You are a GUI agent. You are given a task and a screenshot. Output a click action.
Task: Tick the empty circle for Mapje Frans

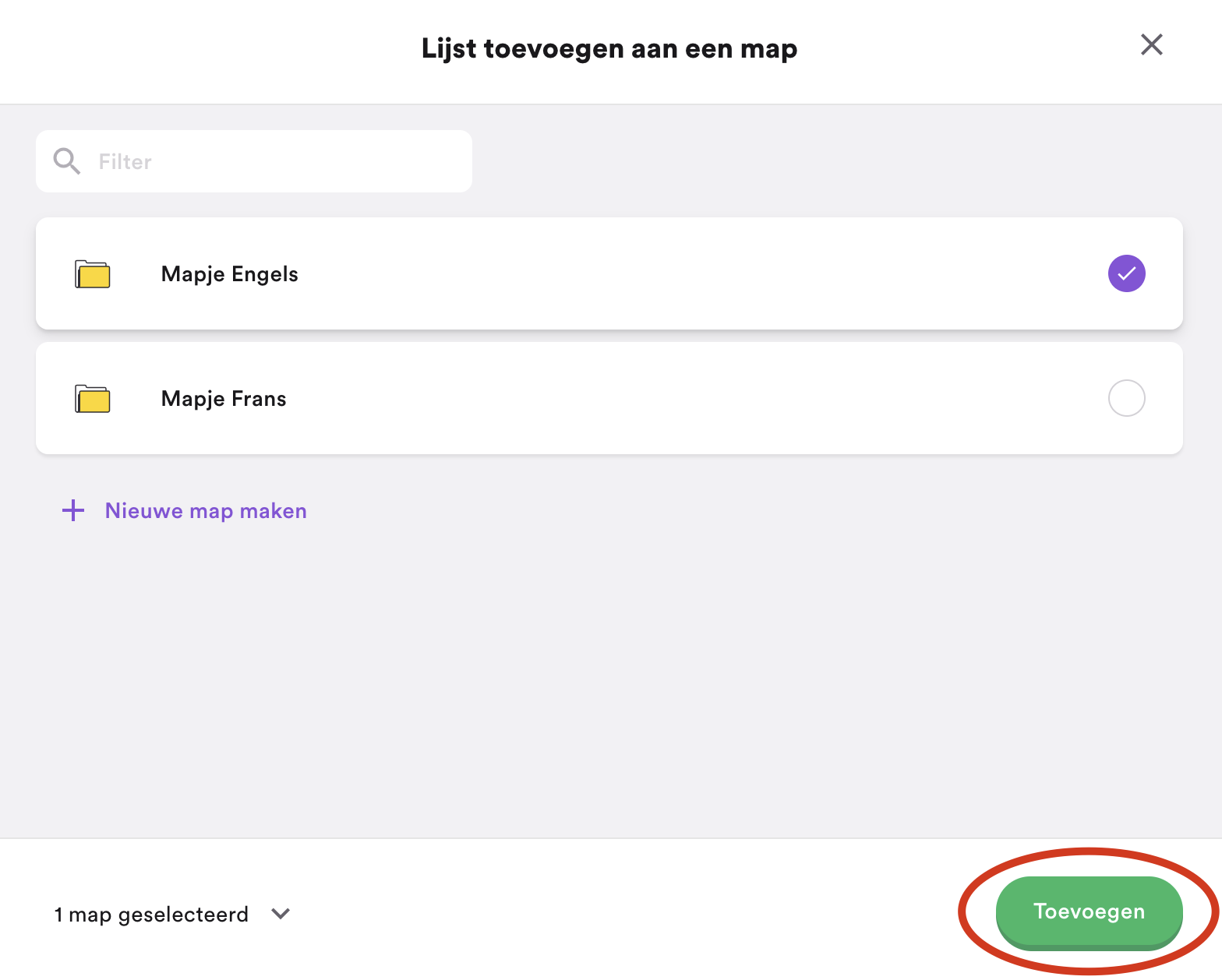click(1126, 398)
